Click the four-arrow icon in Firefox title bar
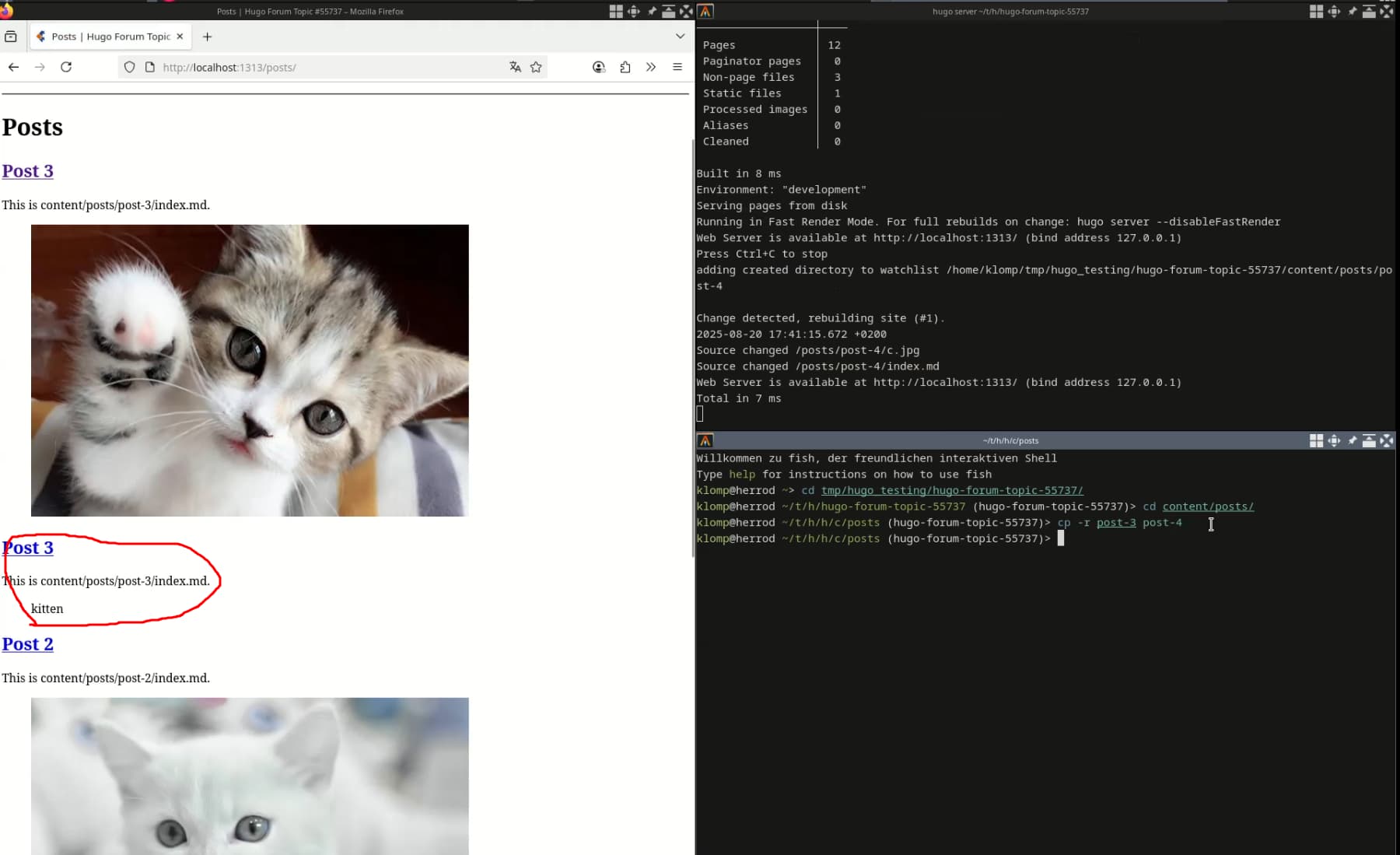 coord(634,11)
